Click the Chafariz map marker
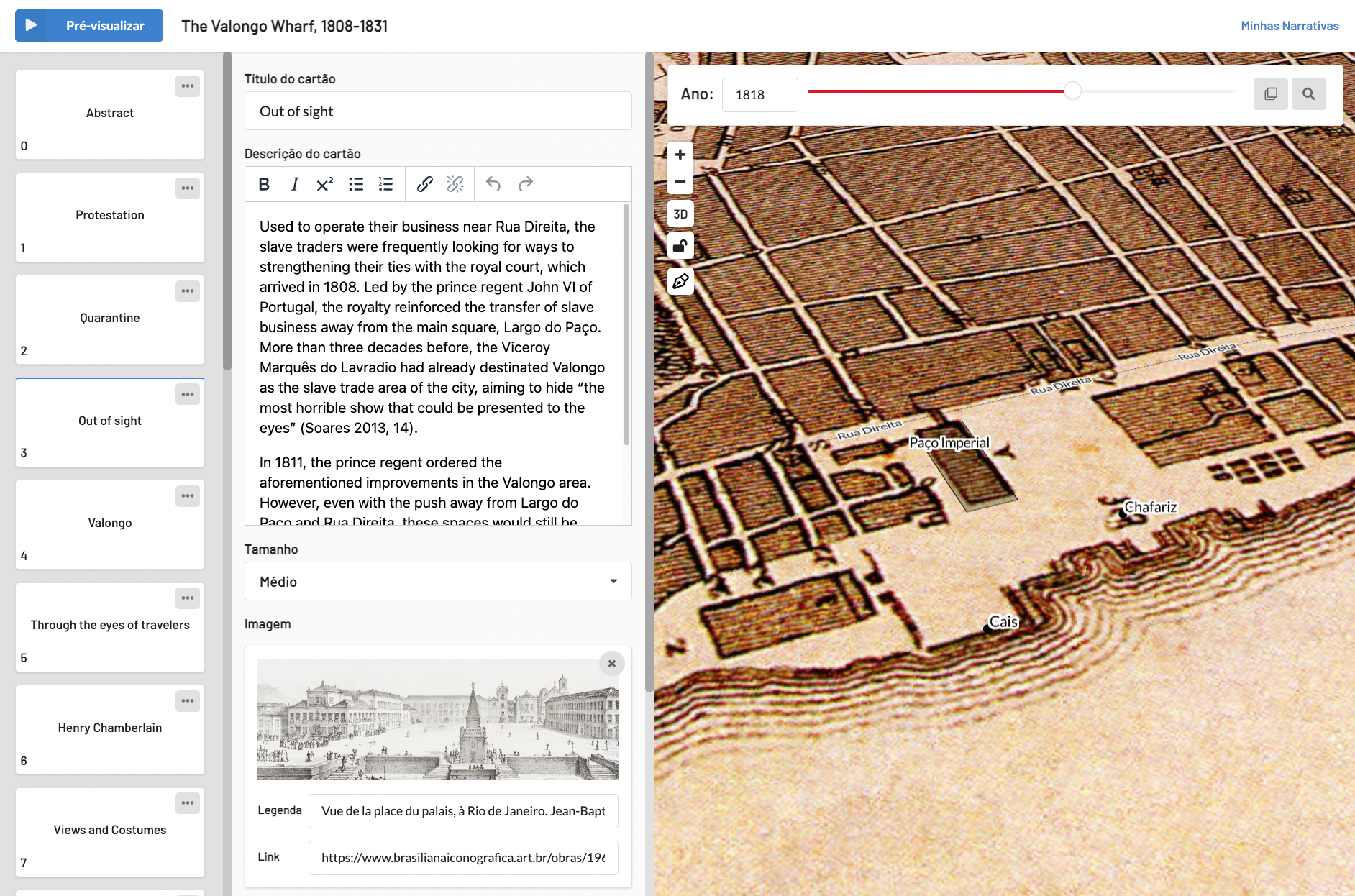The image size is (1355, 896). click(1122, 513)
